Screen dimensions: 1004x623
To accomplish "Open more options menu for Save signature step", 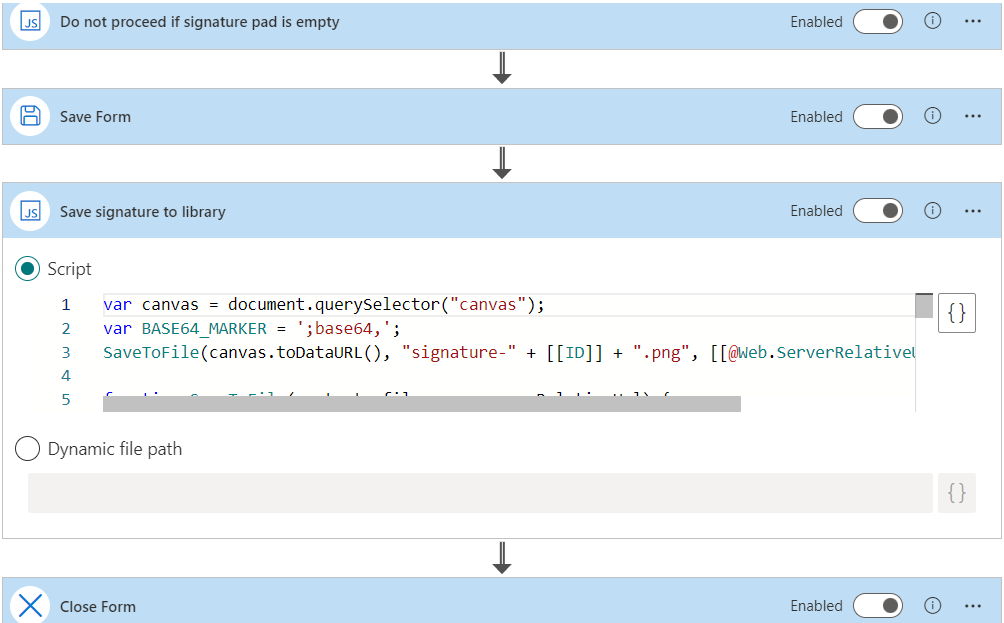I will tap(973, 211).
